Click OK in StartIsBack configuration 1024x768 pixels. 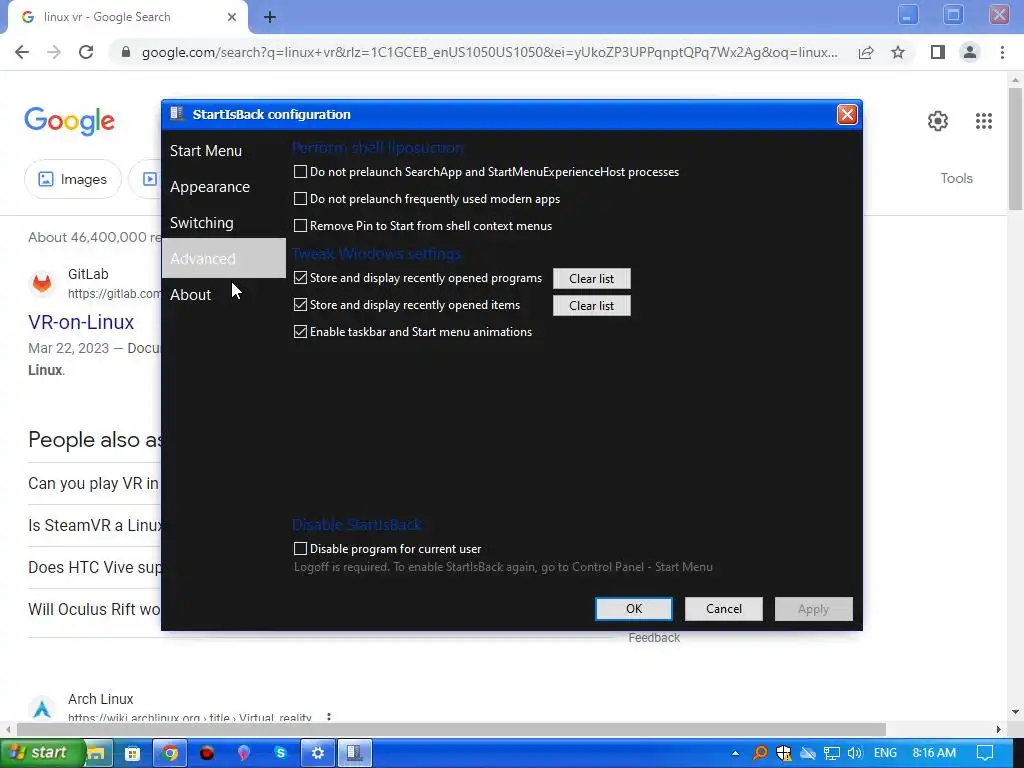pyautogui.click(x=633, y=609)
